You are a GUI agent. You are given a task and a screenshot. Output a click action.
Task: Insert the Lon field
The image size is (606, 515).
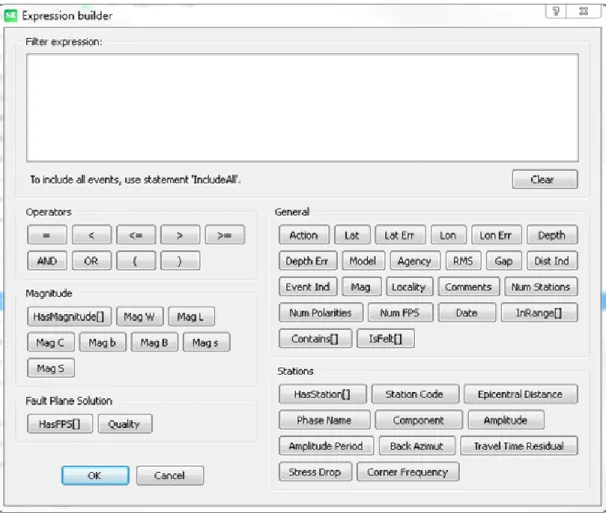click(448, 235)
